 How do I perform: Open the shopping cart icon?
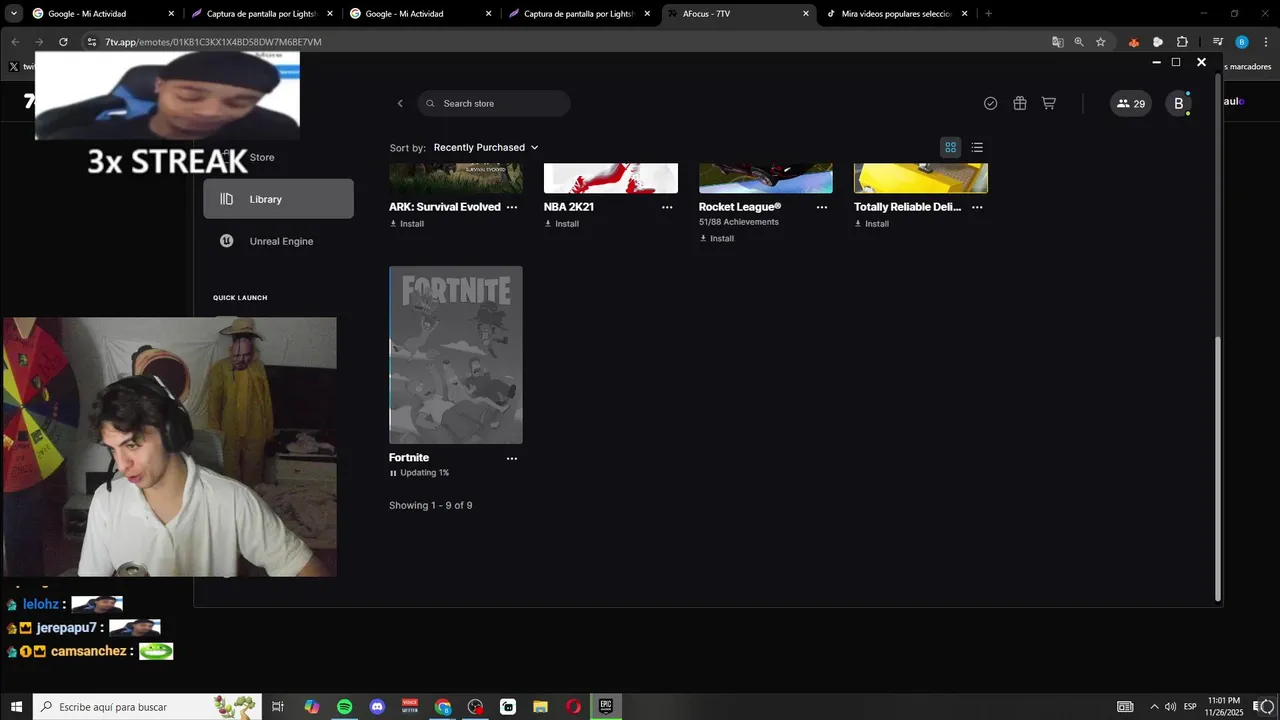(x=1049, y=103)
